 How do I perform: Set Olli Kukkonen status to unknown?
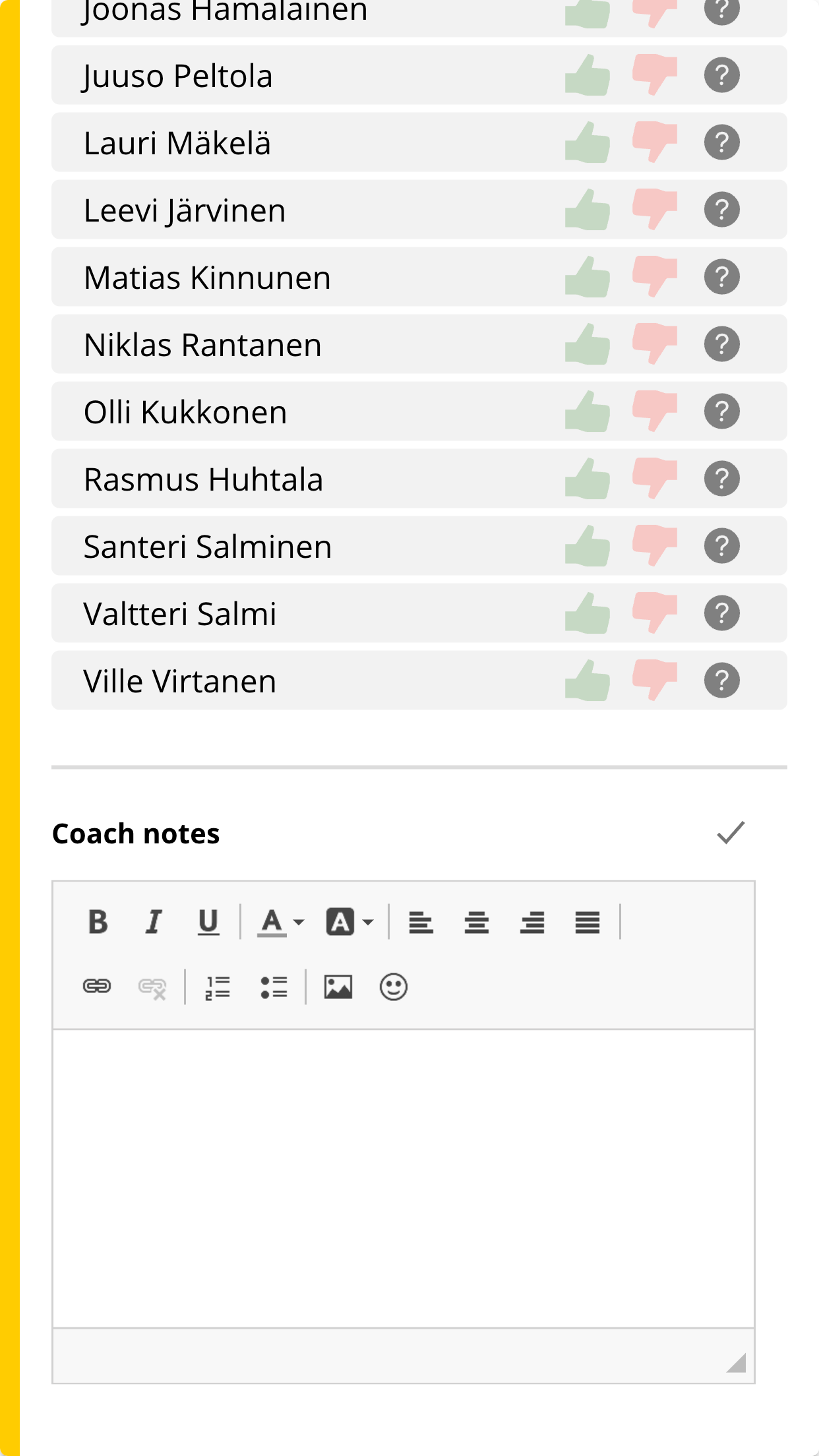[722, 411]
